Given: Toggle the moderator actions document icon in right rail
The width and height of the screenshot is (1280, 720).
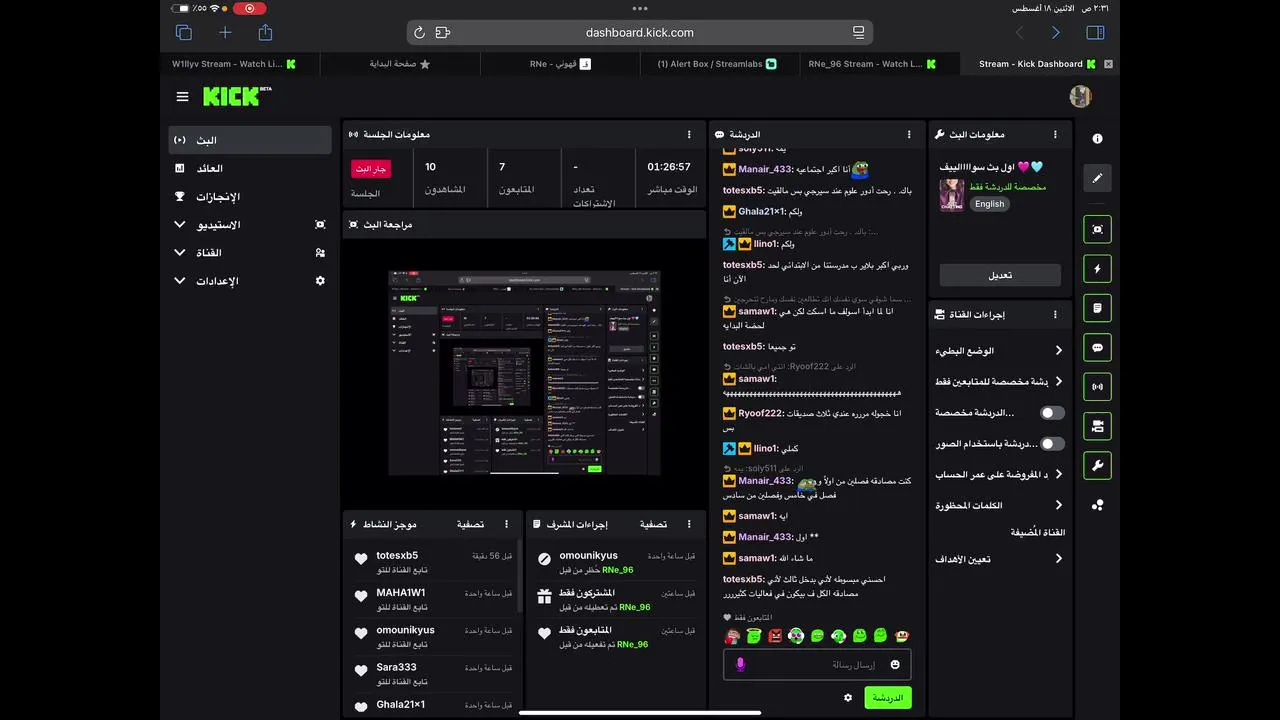Looking at the screenshot, I should click(1097, 308).
